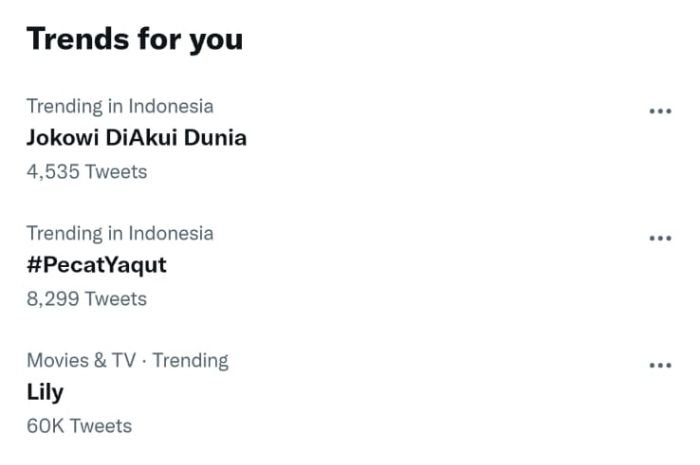Click the Movies & TV category text
Image resolution: width=700 pixels, height=465 pixels.
pos(80,360)
